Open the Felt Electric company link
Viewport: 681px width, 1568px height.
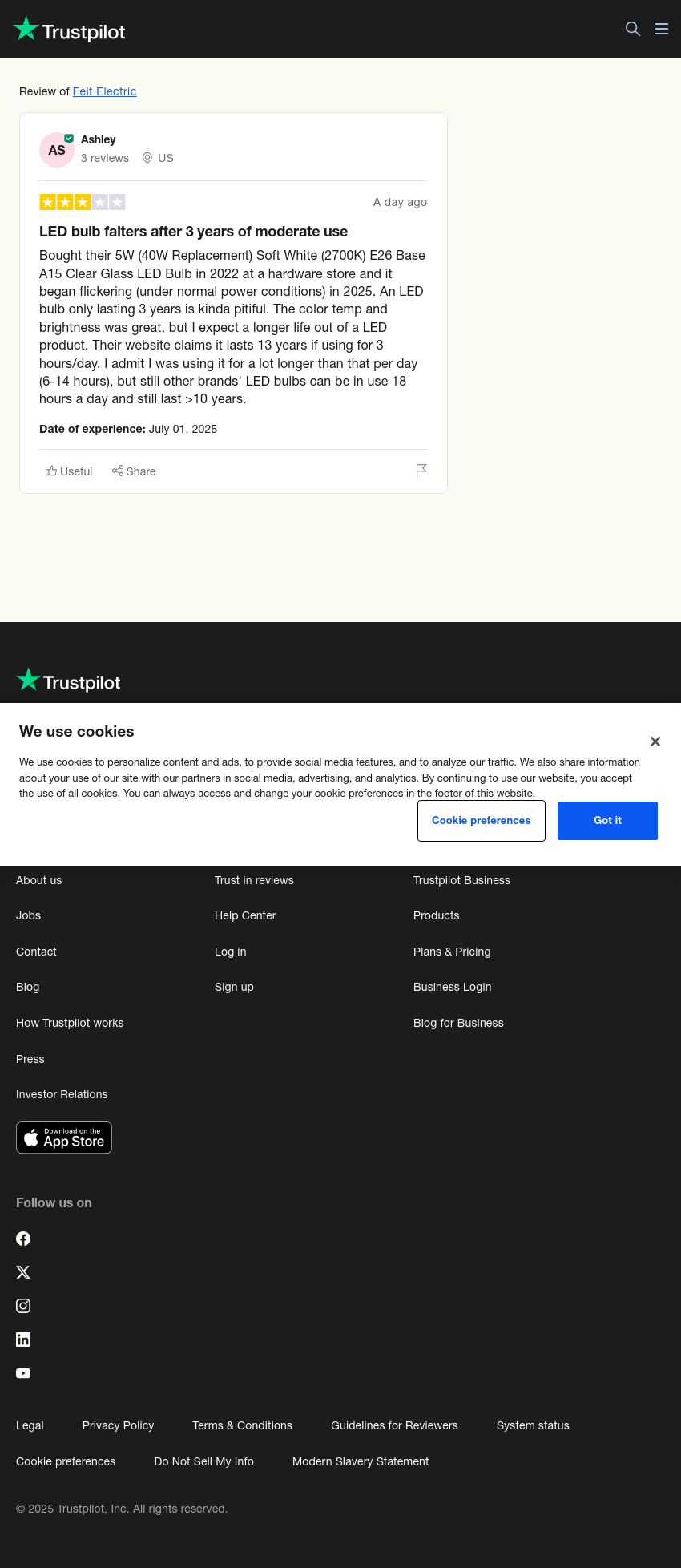click(x=105, y=91)
